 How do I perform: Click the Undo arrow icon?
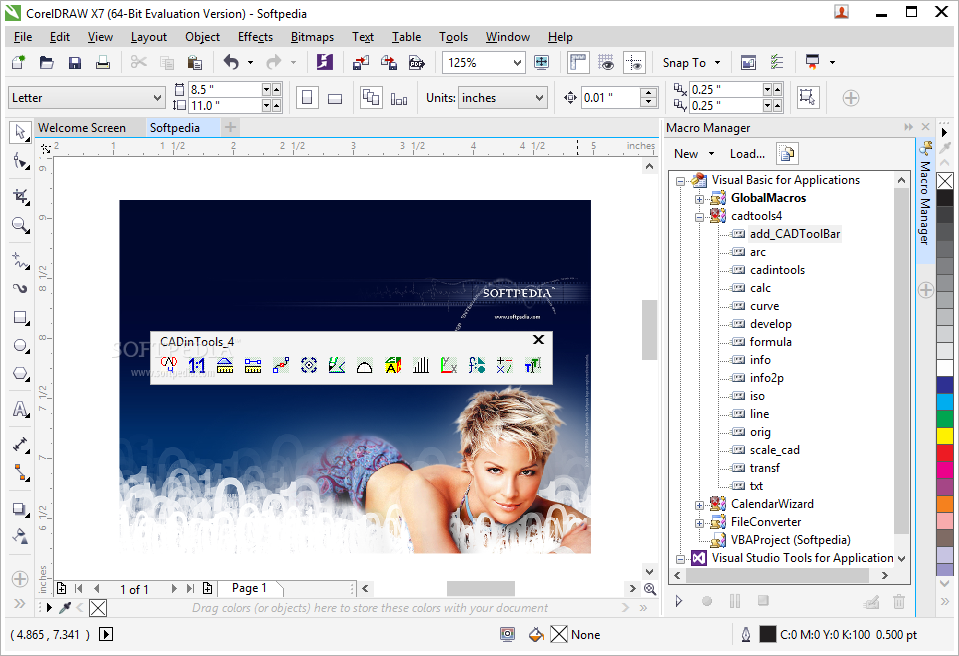[x=231, y=62]
